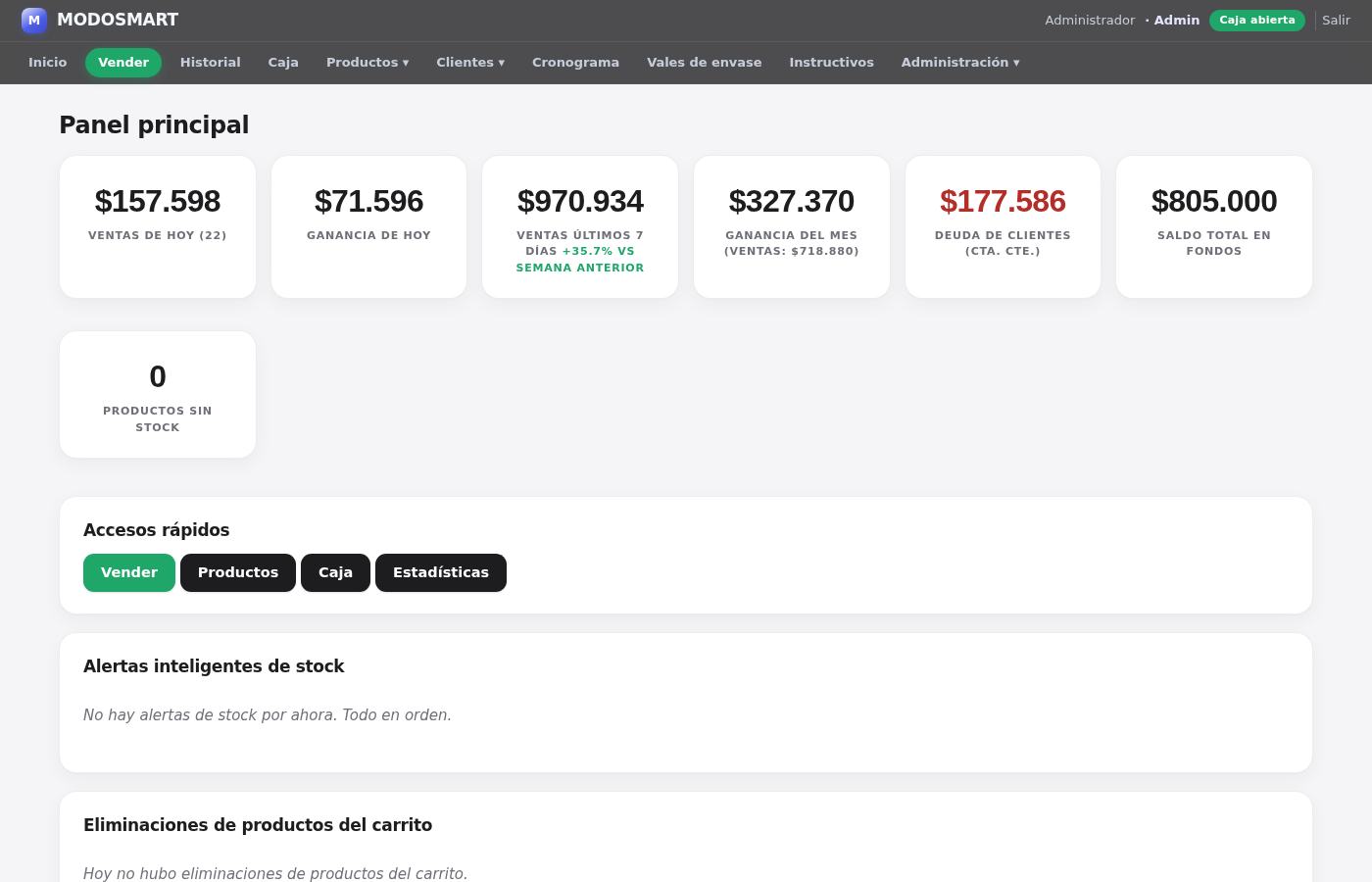The width and height of the screenshot is (1372, 882).
Task: Open the Cronograma menu item
Action: [x=576, y=63]
